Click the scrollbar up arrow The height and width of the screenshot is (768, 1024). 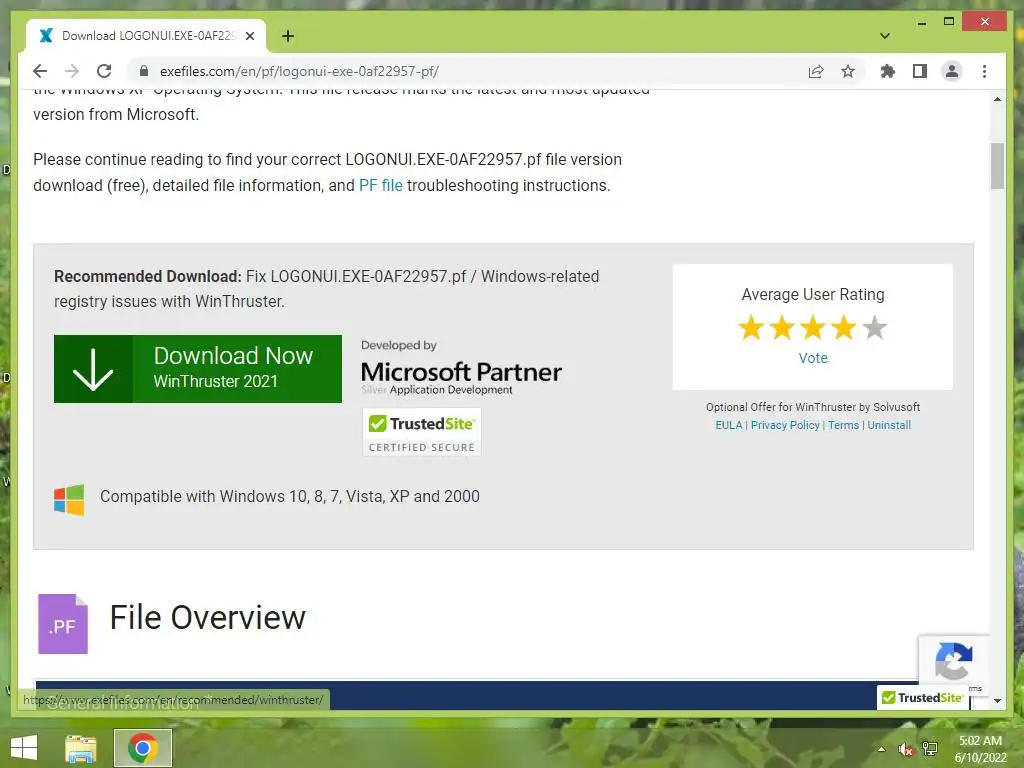pyautogui.click(x=997, y=99)
